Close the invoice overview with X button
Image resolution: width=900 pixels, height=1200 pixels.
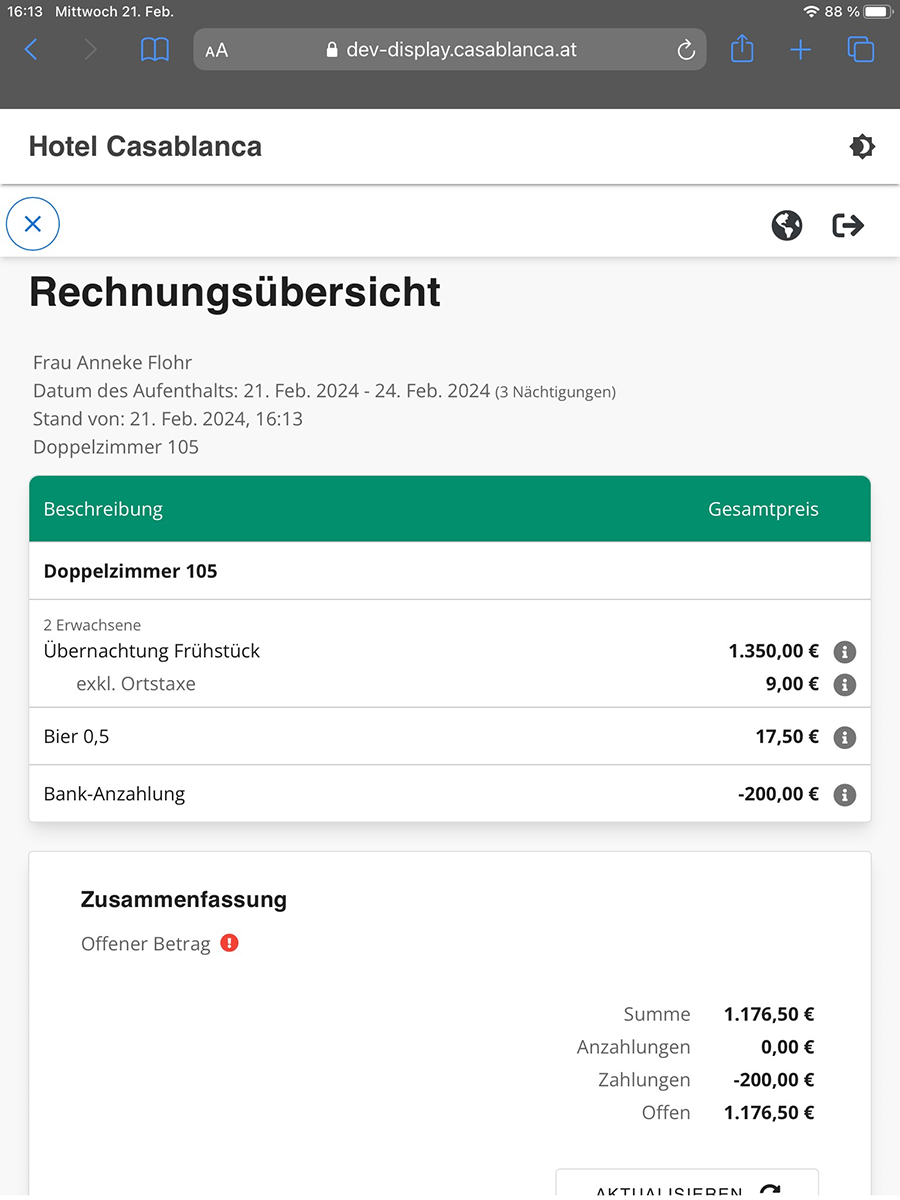click(33, 224)
